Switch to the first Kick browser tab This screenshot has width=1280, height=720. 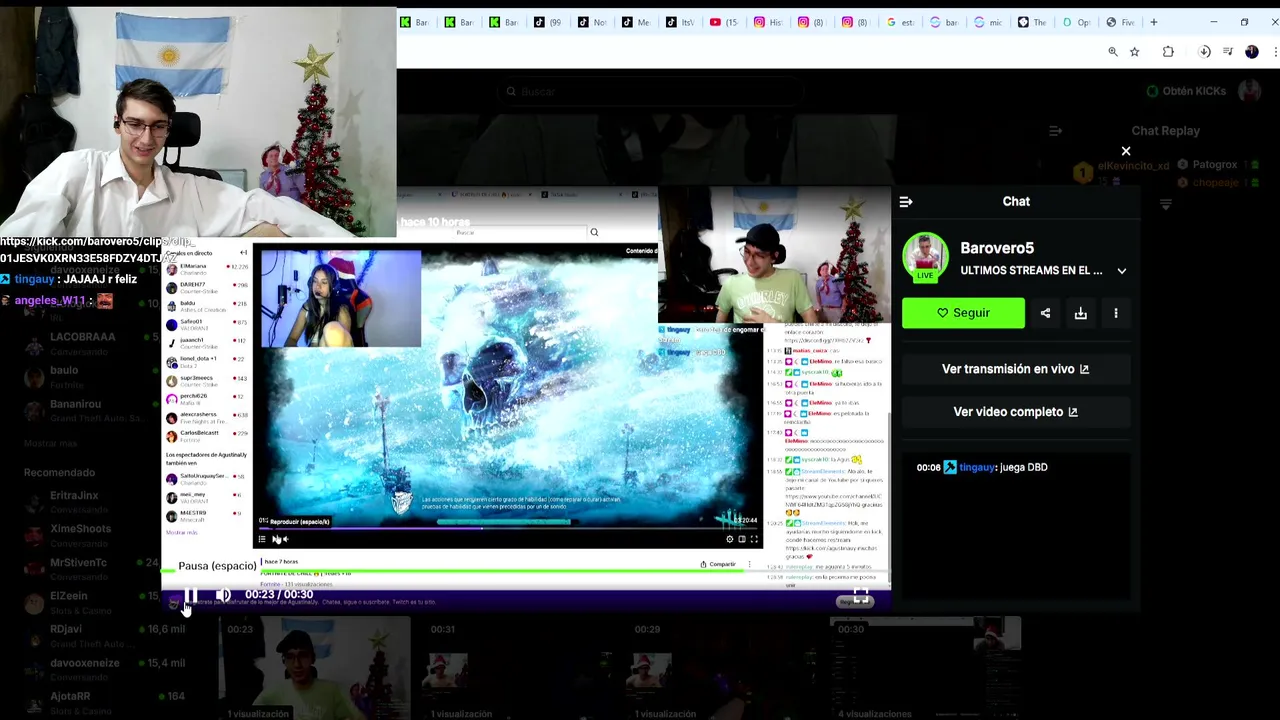click(414, 22)
